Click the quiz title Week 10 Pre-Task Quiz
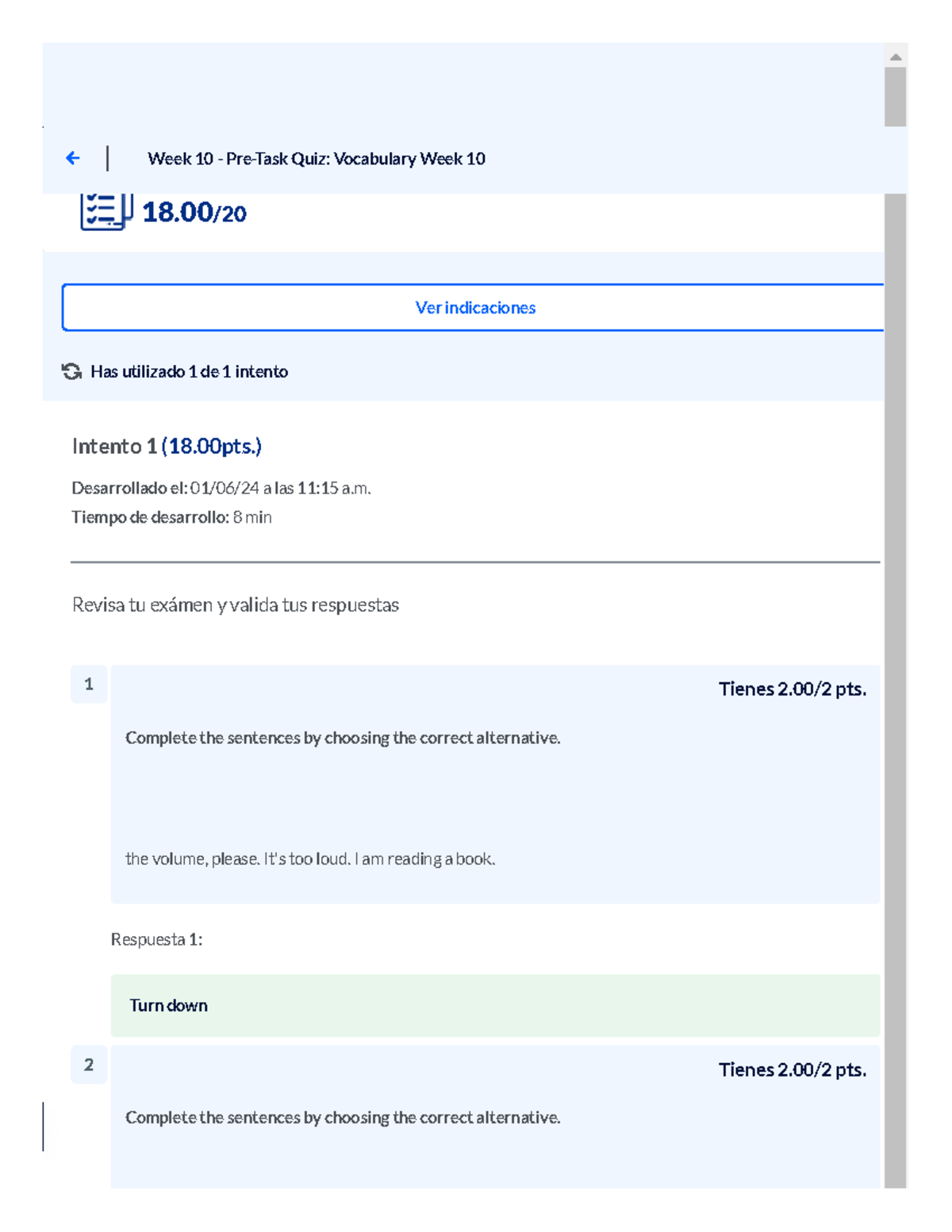The height and width of the screenshot is (1232, 952). [x=316, y=159]
